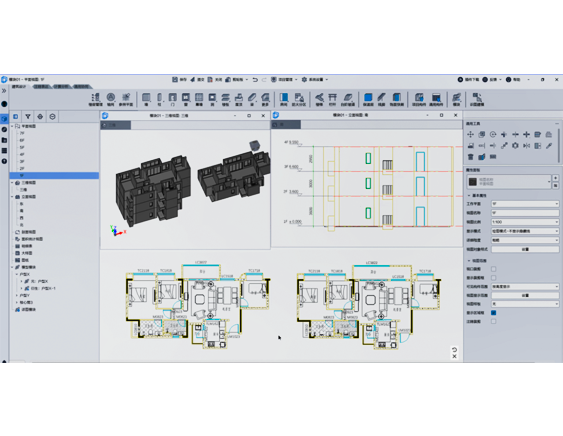Toggle the checked blue checkbox in properties
Image resolution: width=563 pixels, height=436 pixels.
pos(493,313)
